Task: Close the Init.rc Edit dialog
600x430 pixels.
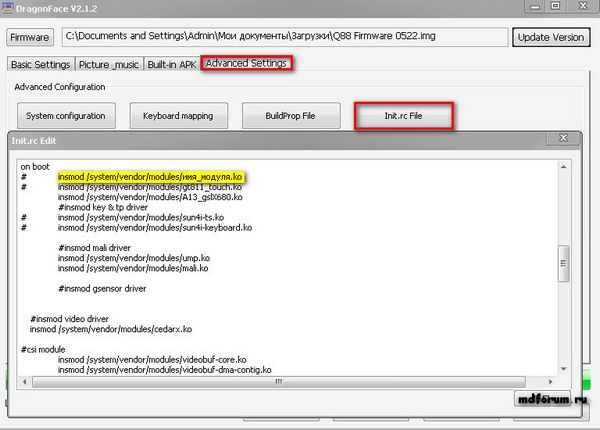Action: [x=563, y=138]
